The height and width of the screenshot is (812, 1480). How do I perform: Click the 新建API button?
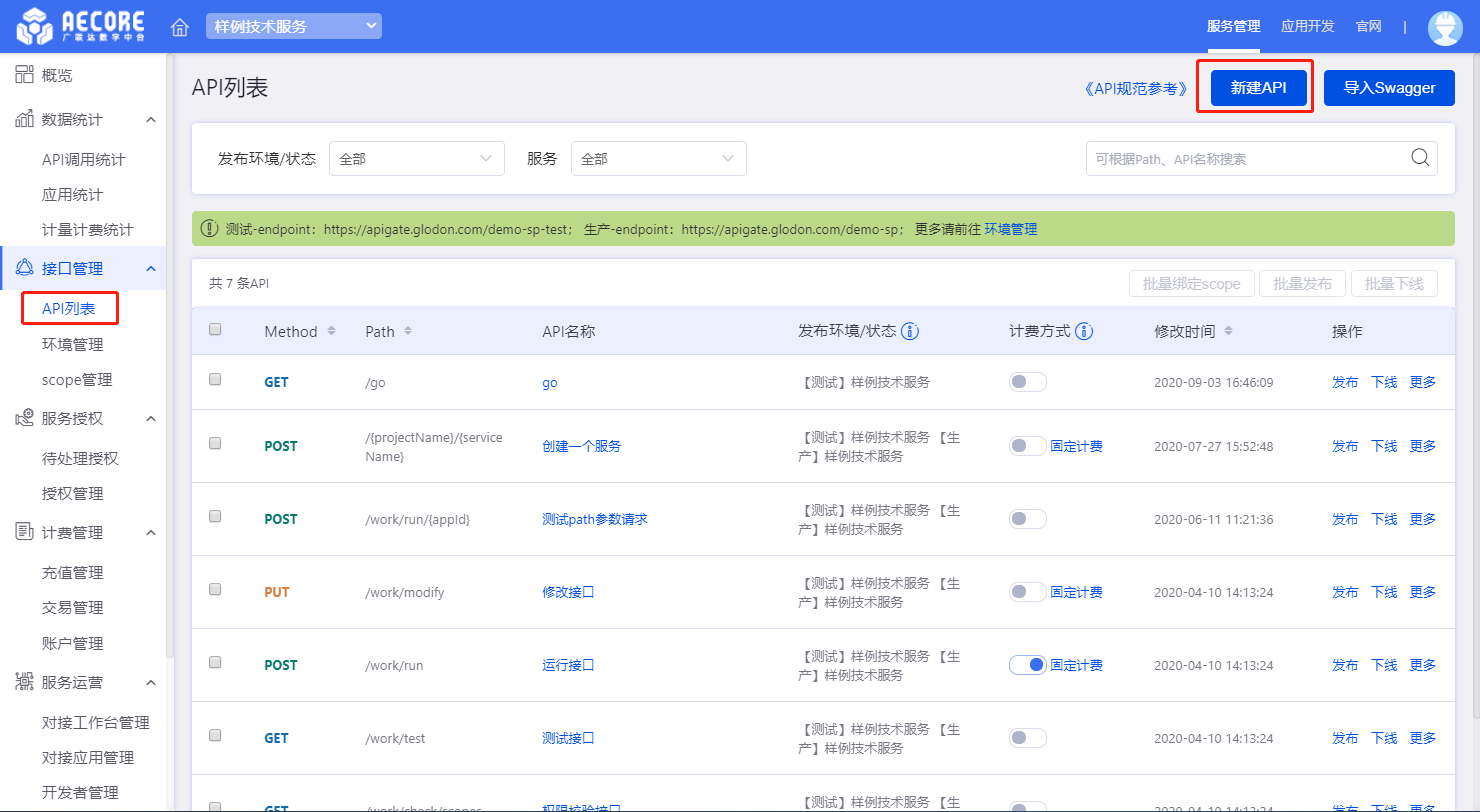[1257, 88]
